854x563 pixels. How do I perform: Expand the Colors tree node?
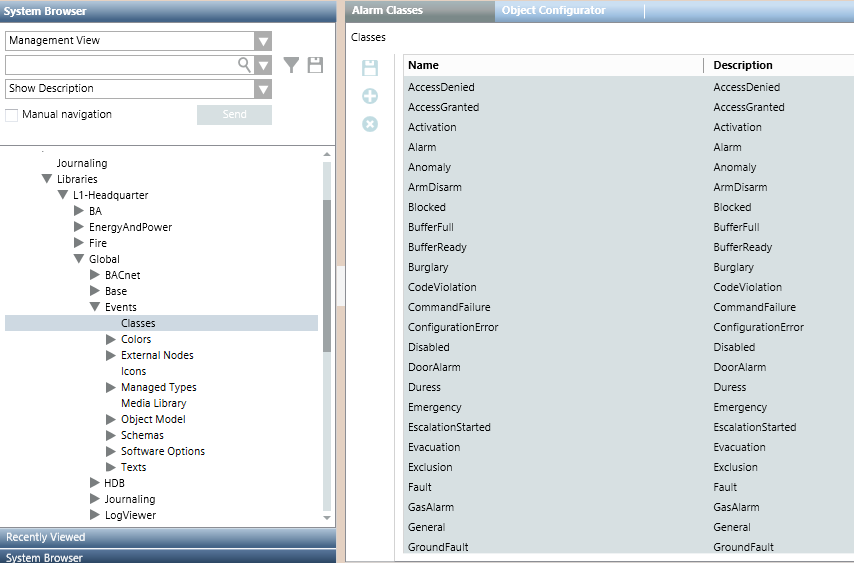[111, 340]
